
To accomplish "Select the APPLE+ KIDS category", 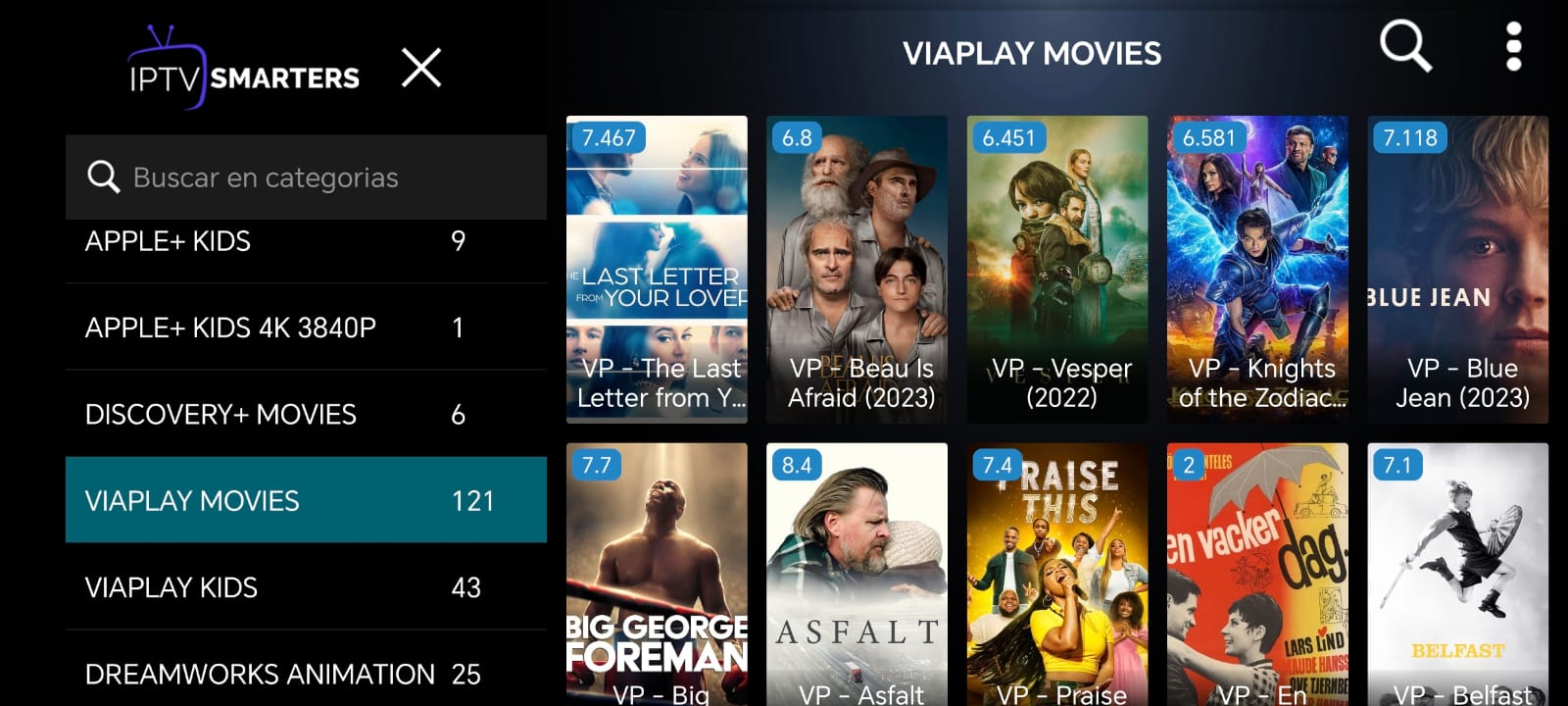I will pos(306,241).
